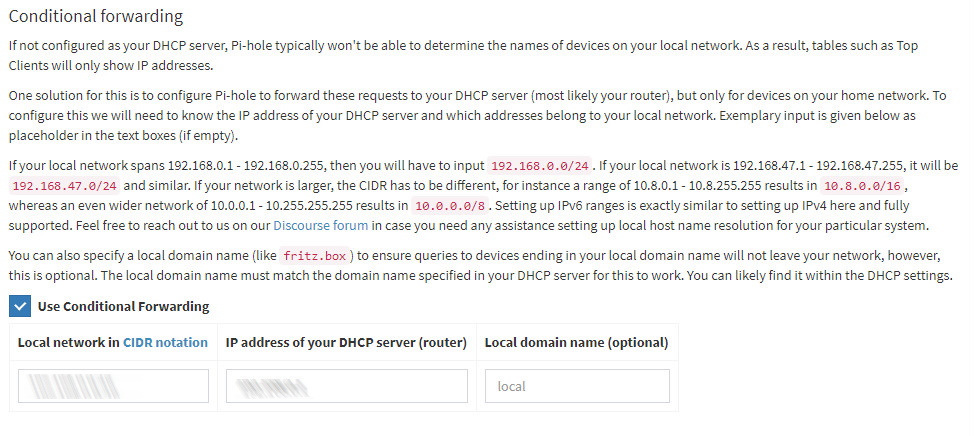This screenshot has height=436, width=975.
Task: Click the 10.8.0.0/16 code example
Action: click(862, 186)
